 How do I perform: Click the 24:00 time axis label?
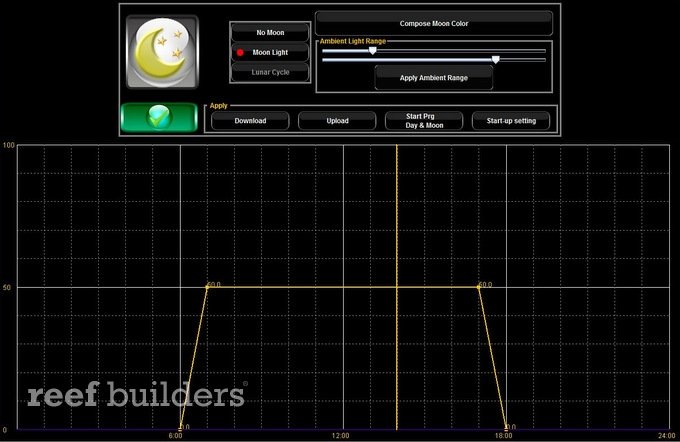point(667,435)
